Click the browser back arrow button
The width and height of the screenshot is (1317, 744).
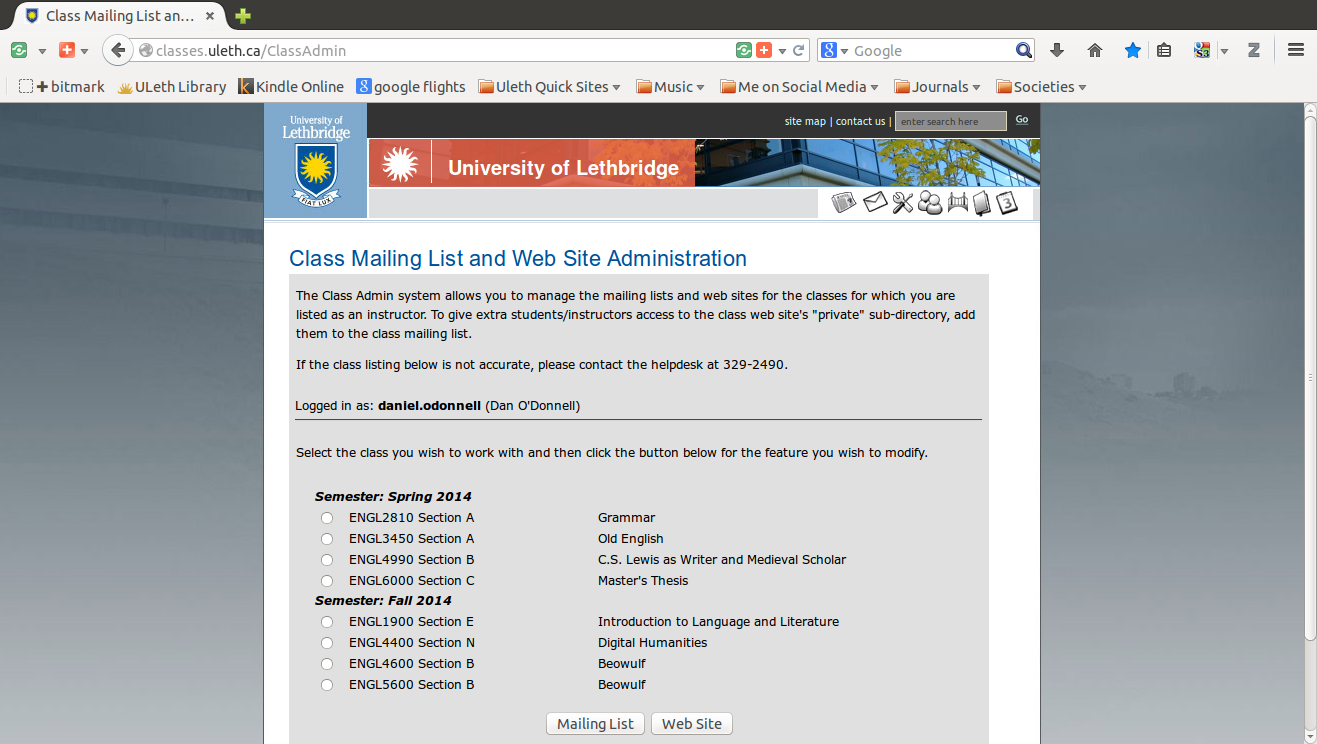click(118, 50)
